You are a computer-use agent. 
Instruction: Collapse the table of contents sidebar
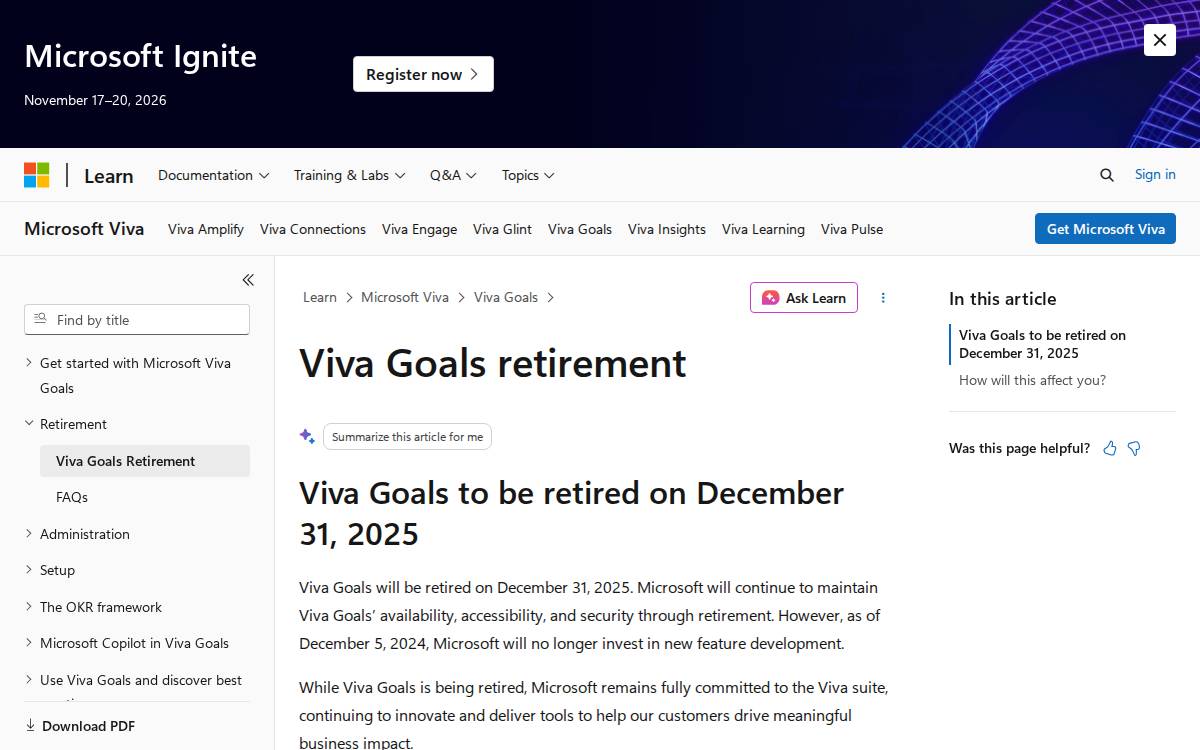248,280
